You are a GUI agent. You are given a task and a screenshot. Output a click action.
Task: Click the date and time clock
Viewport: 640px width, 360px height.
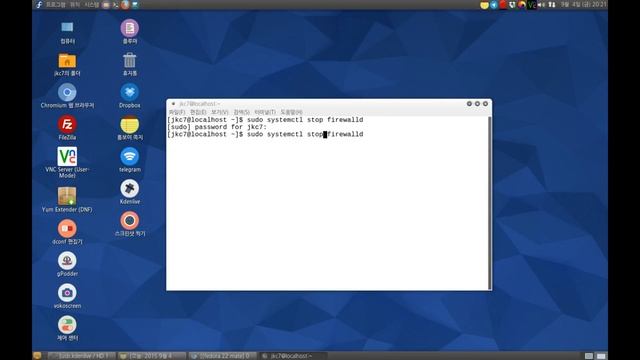[583, 4]
